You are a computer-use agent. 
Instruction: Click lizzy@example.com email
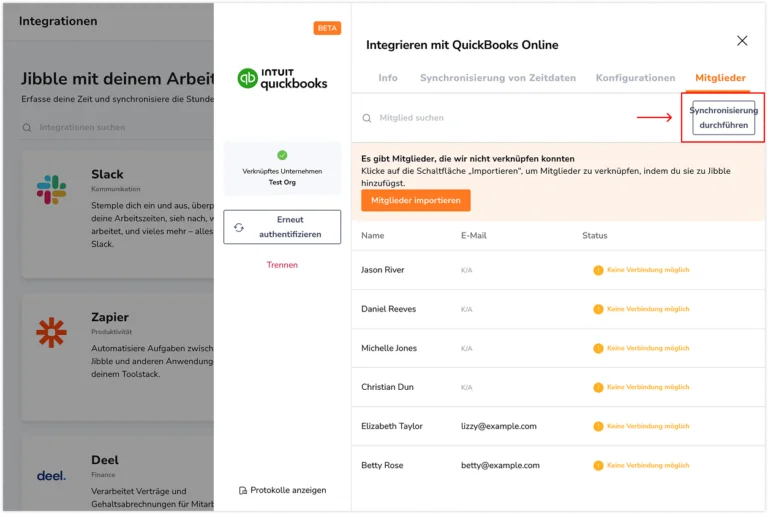pyautogui.click(x=499, y=426)
